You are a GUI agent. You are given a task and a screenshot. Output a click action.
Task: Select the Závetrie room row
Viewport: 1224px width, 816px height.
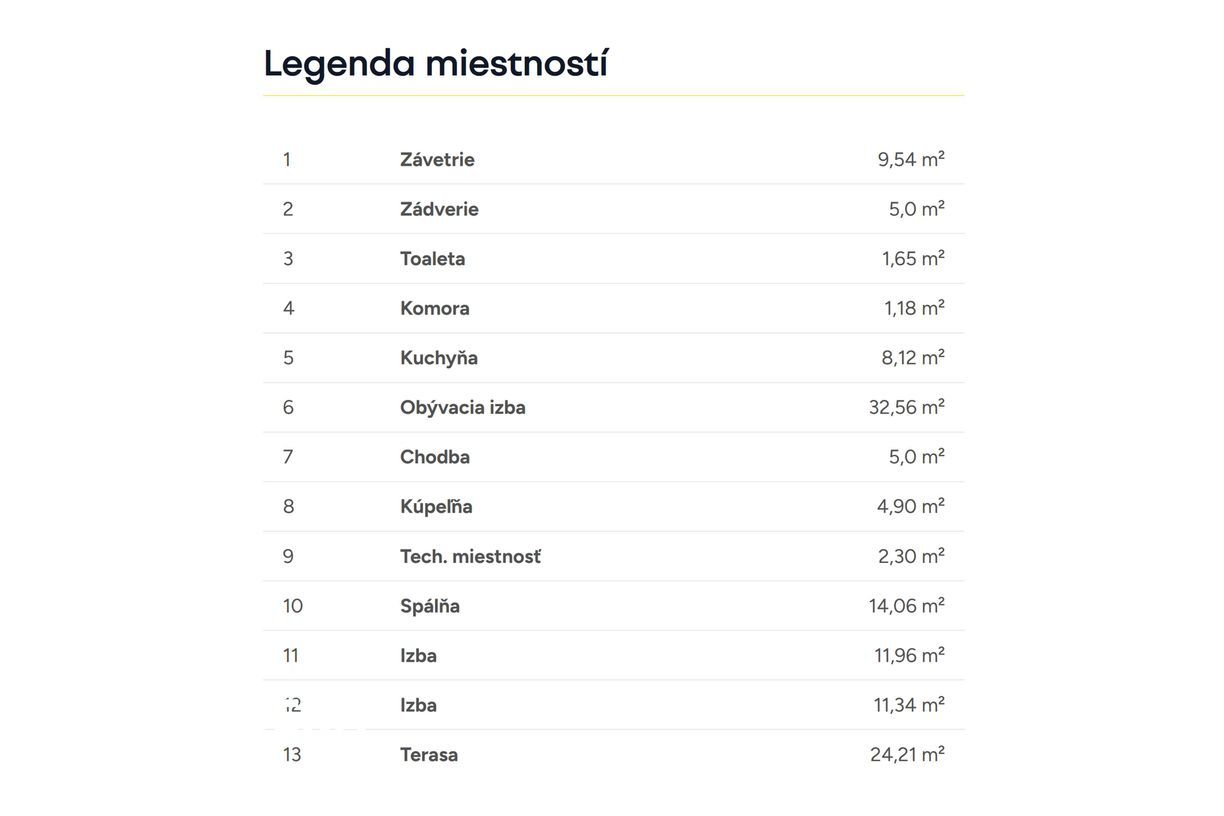pyautogui.click(x=613, y=159)
